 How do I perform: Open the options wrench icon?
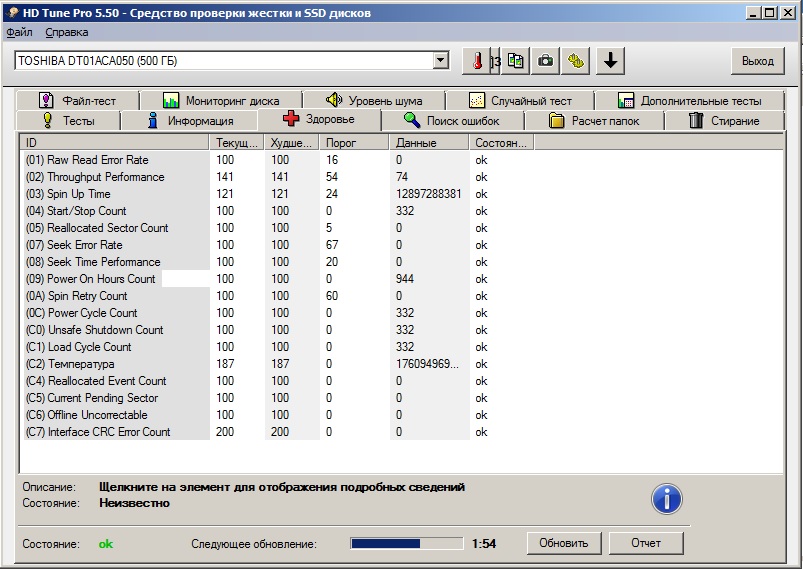(x=576, y=61)
